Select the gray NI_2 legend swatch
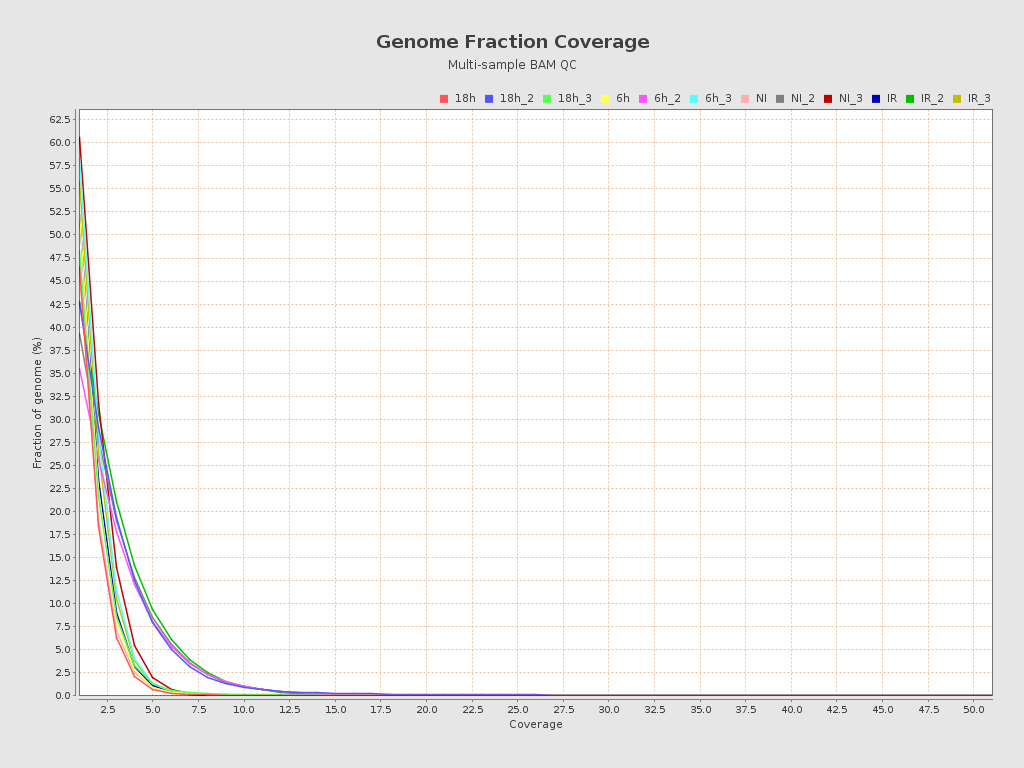Viewport: 1024px width, 768px height. click(780, 99)
